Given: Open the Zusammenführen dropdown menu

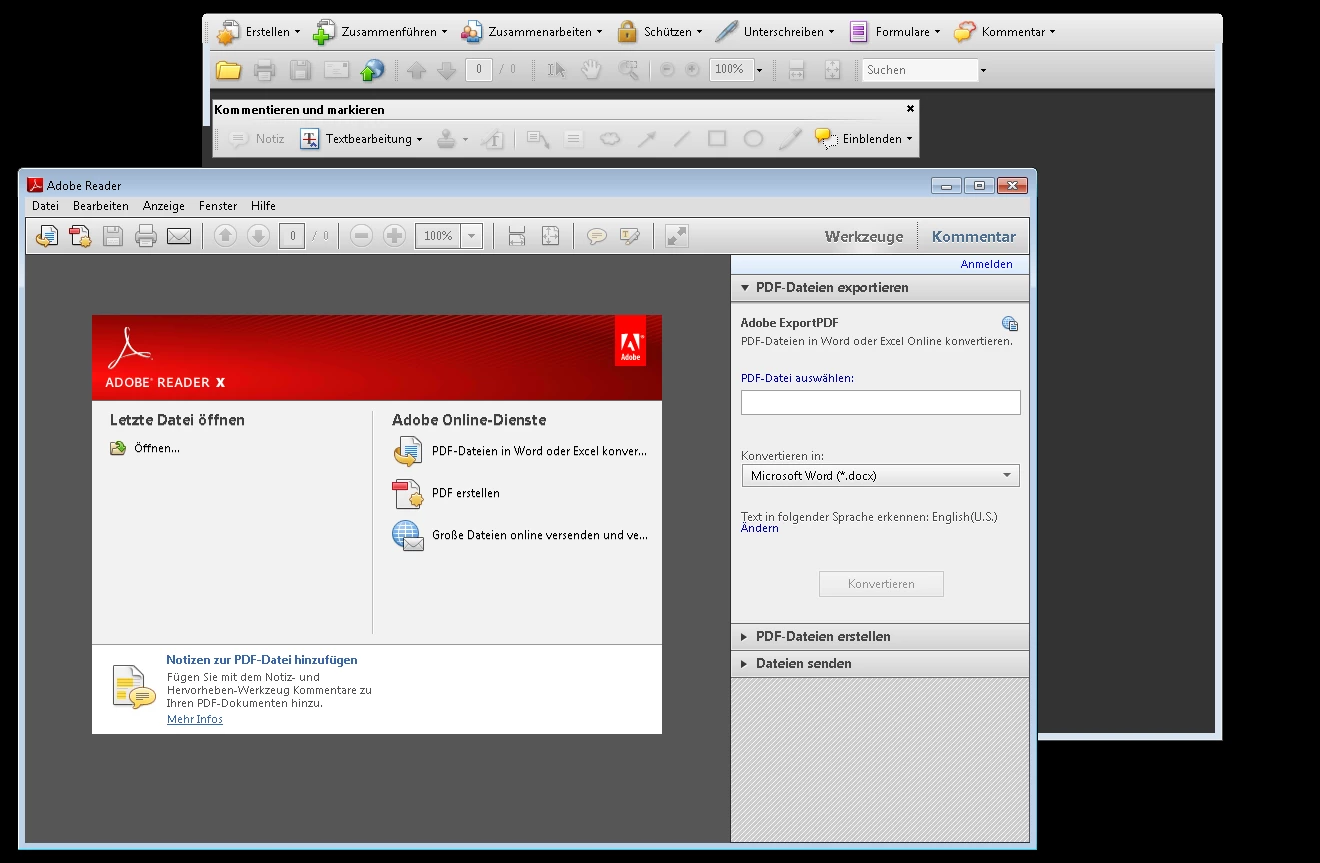Looking at the screenshot, I should [380, 32].
